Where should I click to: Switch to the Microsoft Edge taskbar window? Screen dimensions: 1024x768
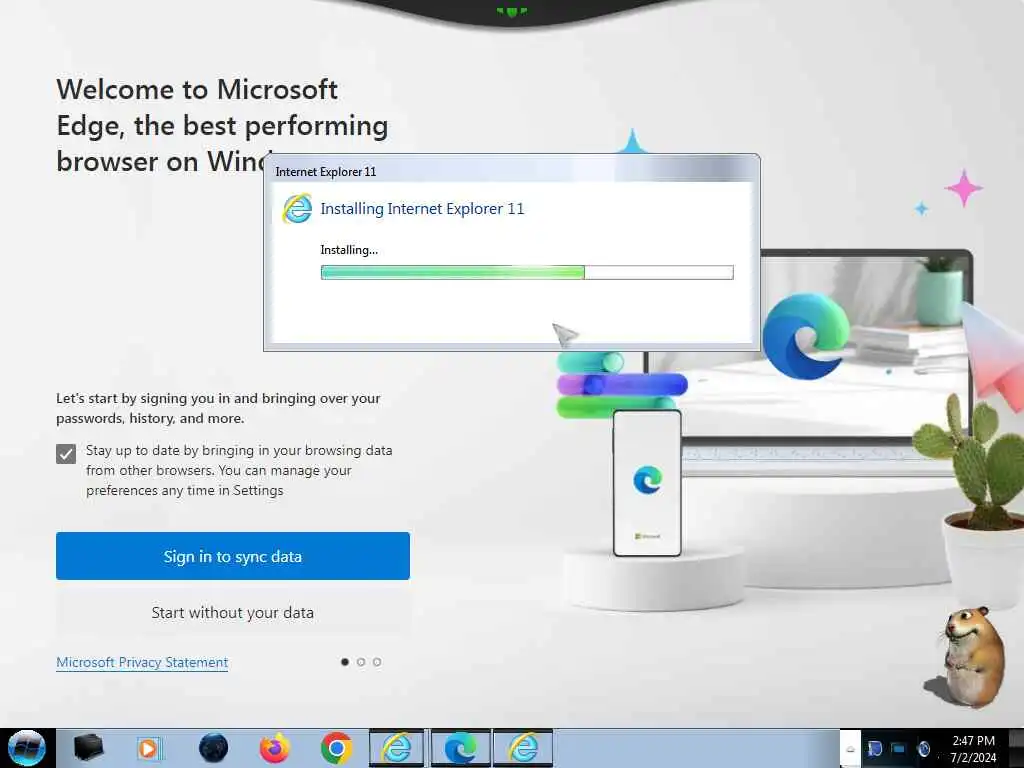tap(460, 748)
